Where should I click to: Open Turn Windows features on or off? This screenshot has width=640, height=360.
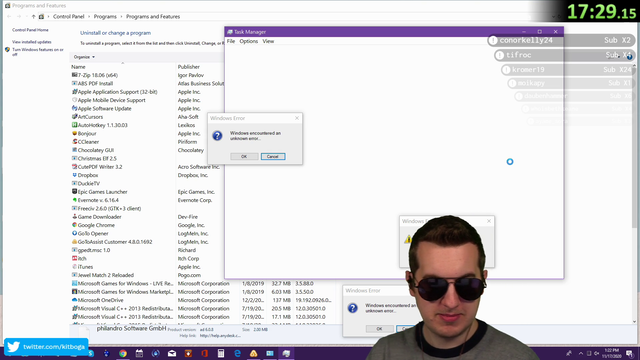click(x=38, y=52)
